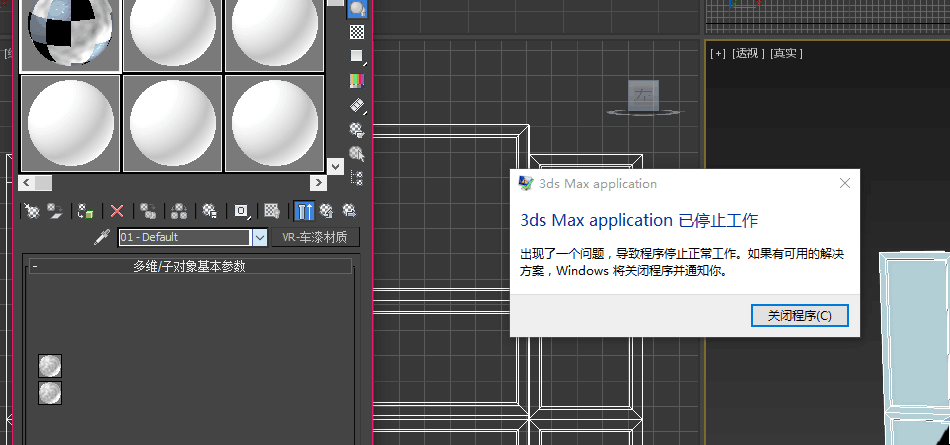Screen dimensions: 950x445
Task: Click [+] viewport menu label
Action: [x=717, y=53]
